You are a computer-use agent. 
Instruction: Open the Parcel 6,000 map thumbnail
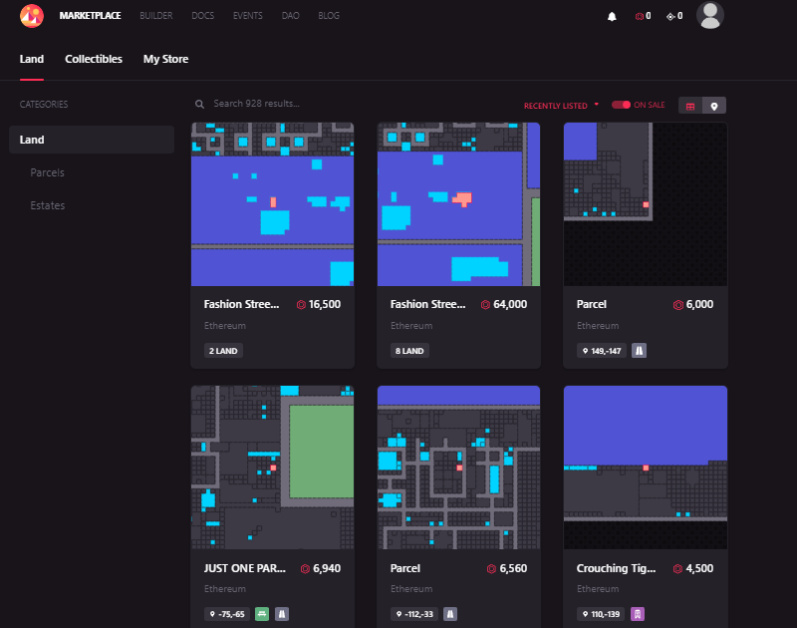646,204
